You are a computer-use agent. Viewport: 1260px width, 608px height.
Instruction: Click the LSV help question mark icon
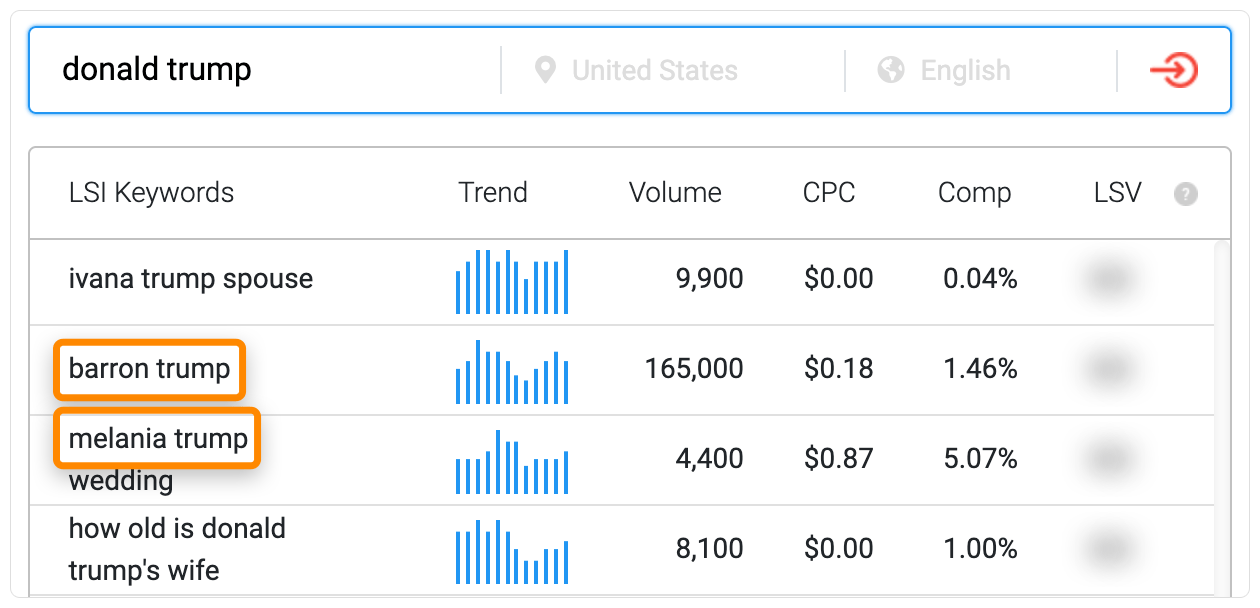point(1185,194)
